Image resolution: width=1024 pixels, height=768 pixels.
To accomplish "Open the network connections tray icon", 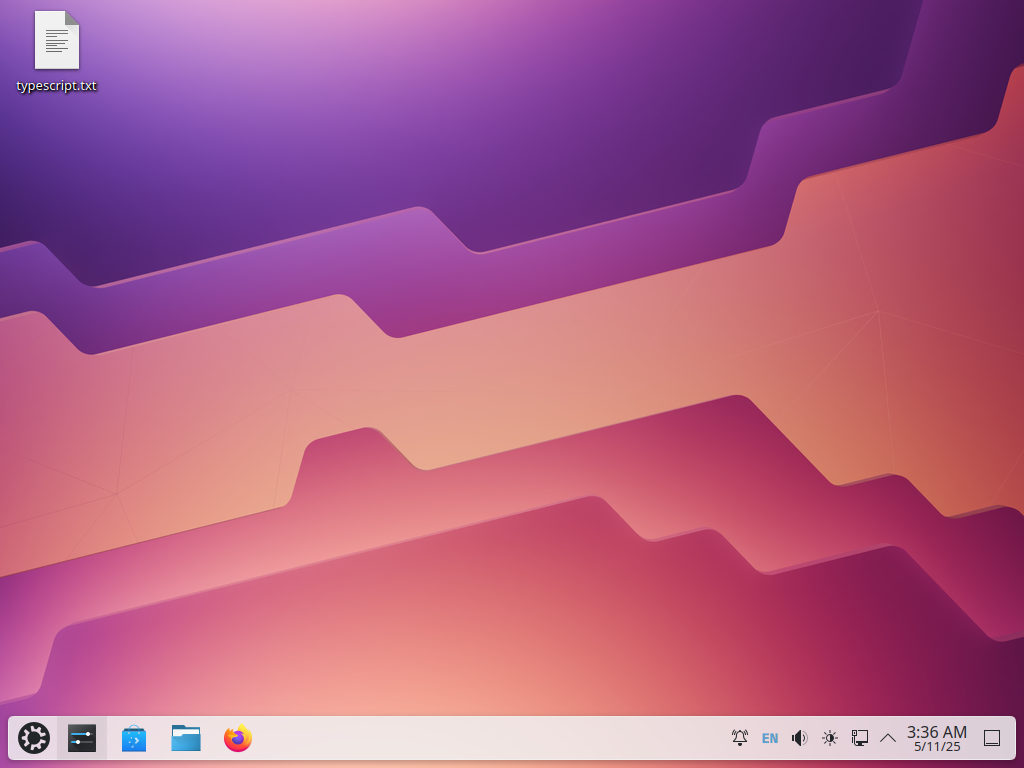I will click(x=859, y=738).
